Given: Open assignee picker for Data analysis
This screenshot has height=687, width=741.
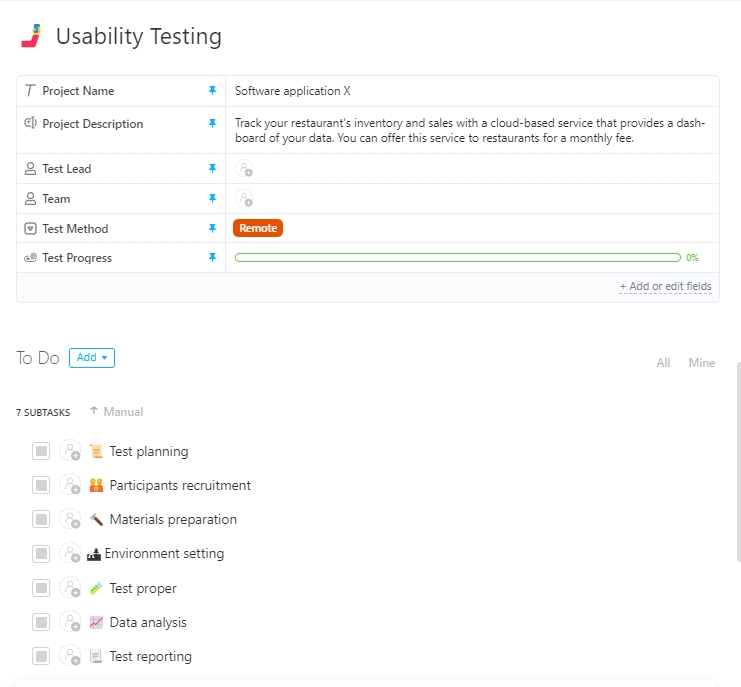Looking at the screenshot, I should [70, 622].
